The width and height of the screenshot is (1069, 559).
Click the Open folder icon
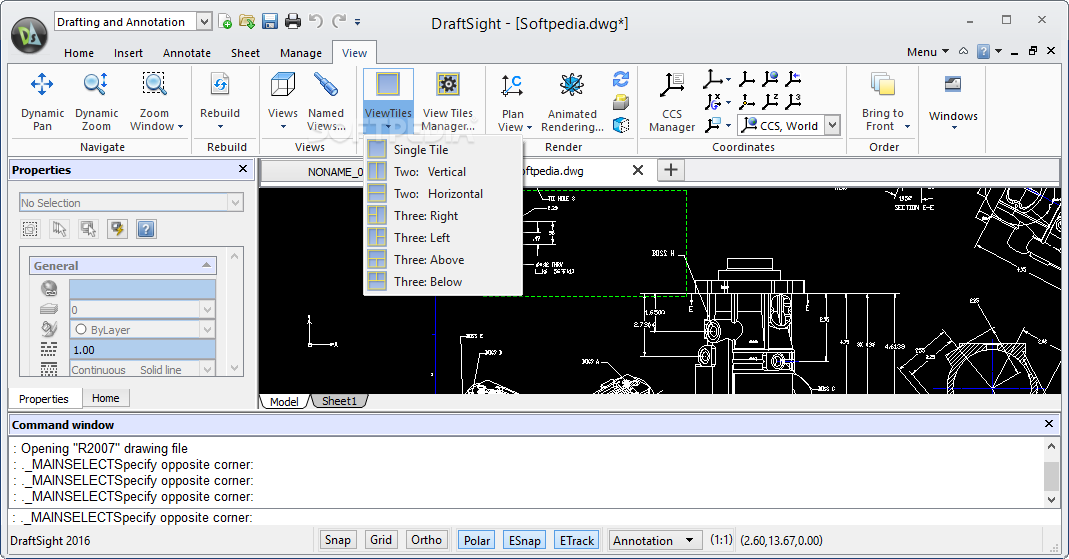[247, 21]
